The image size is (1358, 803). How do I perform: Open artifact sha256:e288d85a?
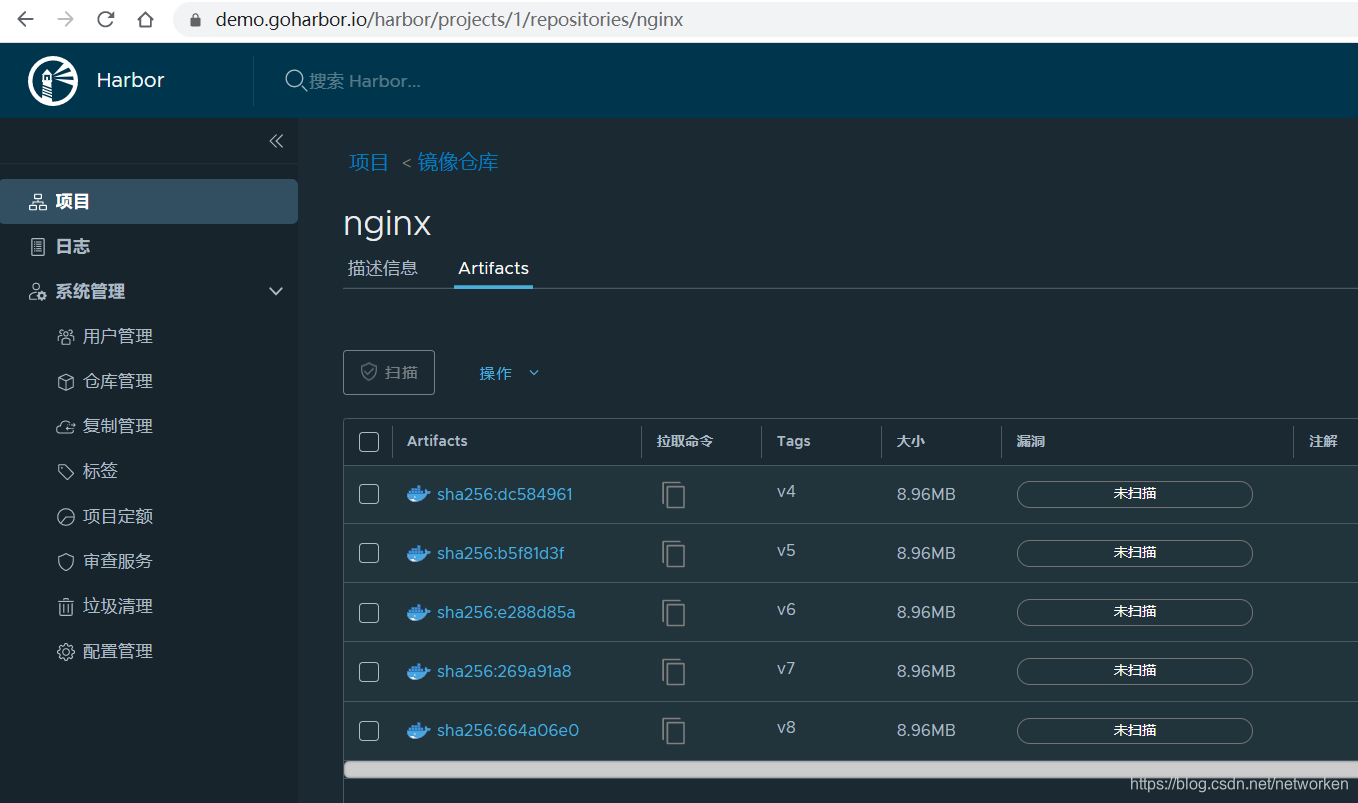click(506, 612)
